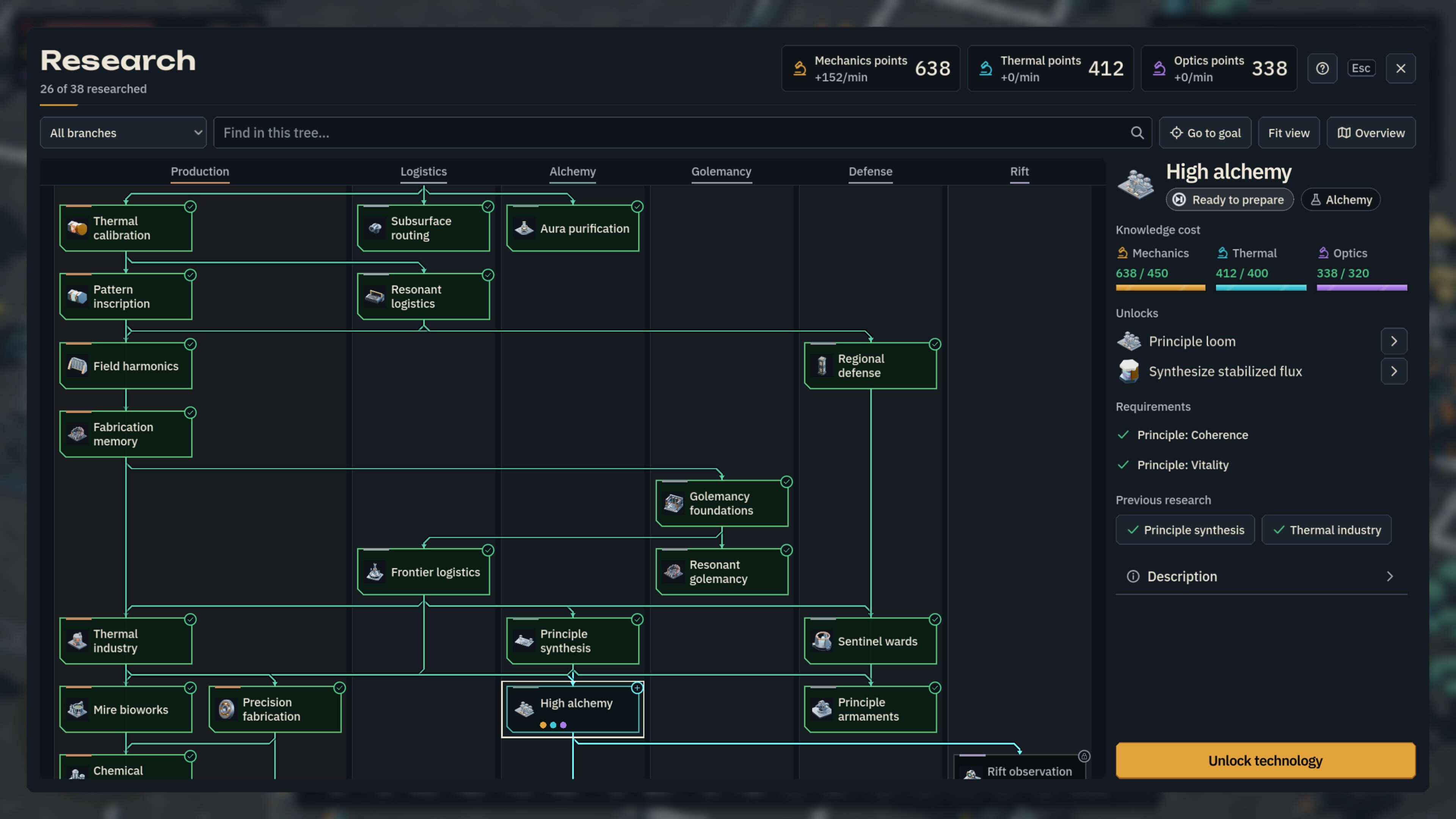Click the lock badge on Rift observation
Screen dimensions: 1456x819
point(1084,756)
